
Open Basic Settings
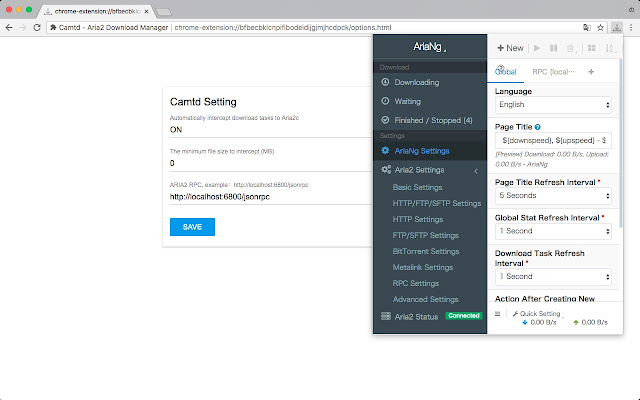pyautogui.click(x=418, y=187)
